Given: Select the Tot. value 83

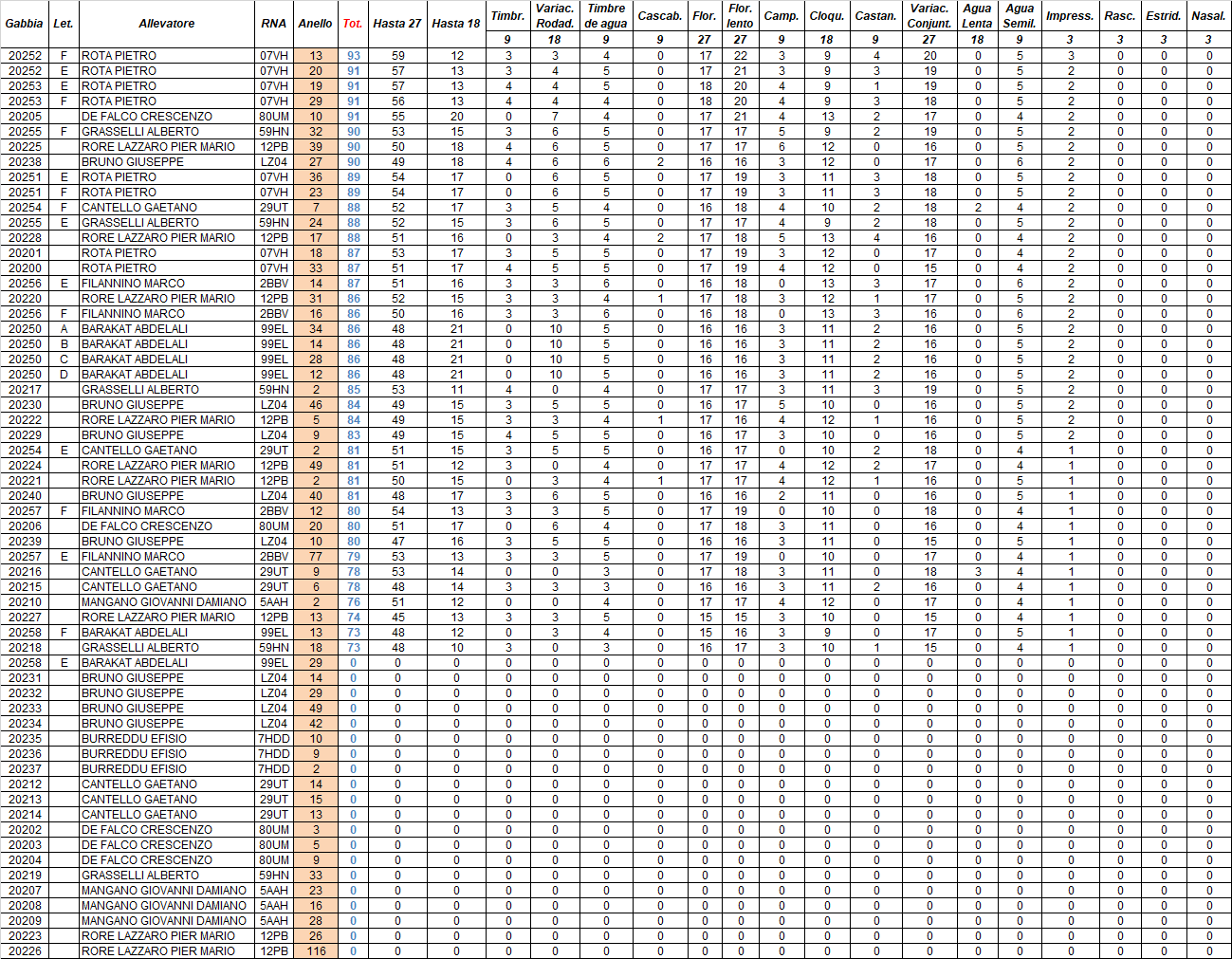Looking at the screenshot, I should click(x=353, y=435).
